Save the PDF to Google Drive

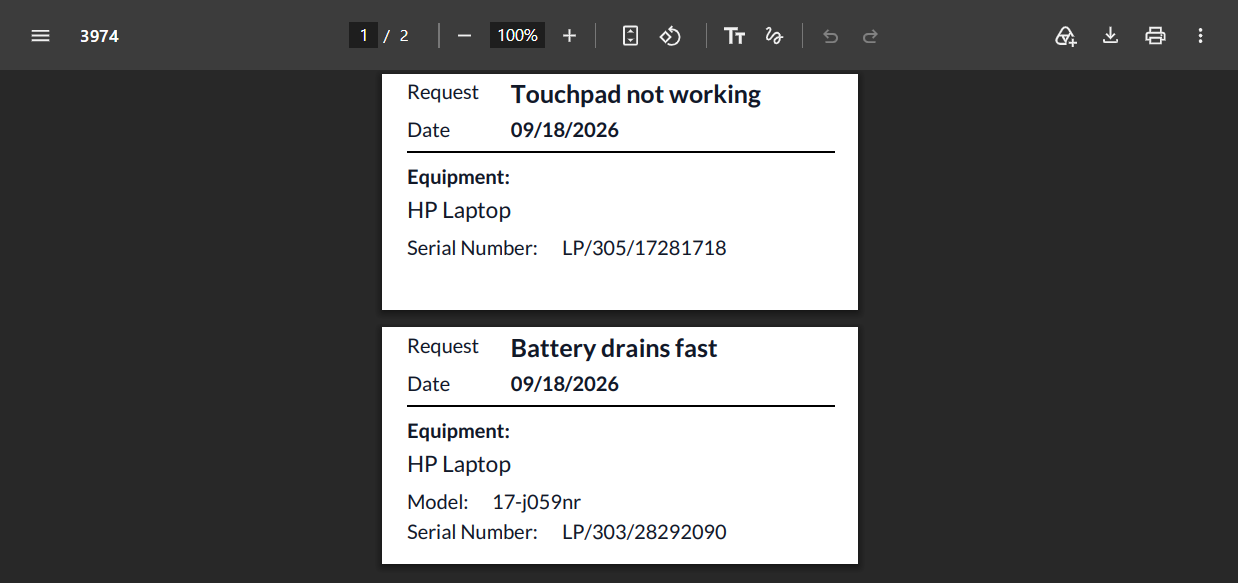(x=1066, y=36)
